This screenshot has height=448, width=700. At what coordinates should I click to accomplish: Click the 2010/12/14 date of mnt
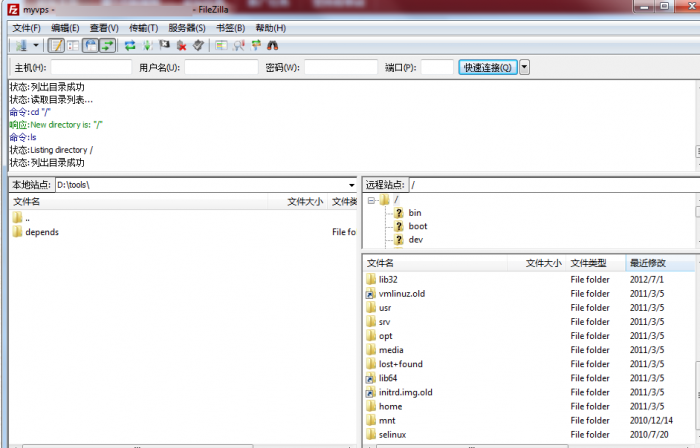tap(651, 420)
